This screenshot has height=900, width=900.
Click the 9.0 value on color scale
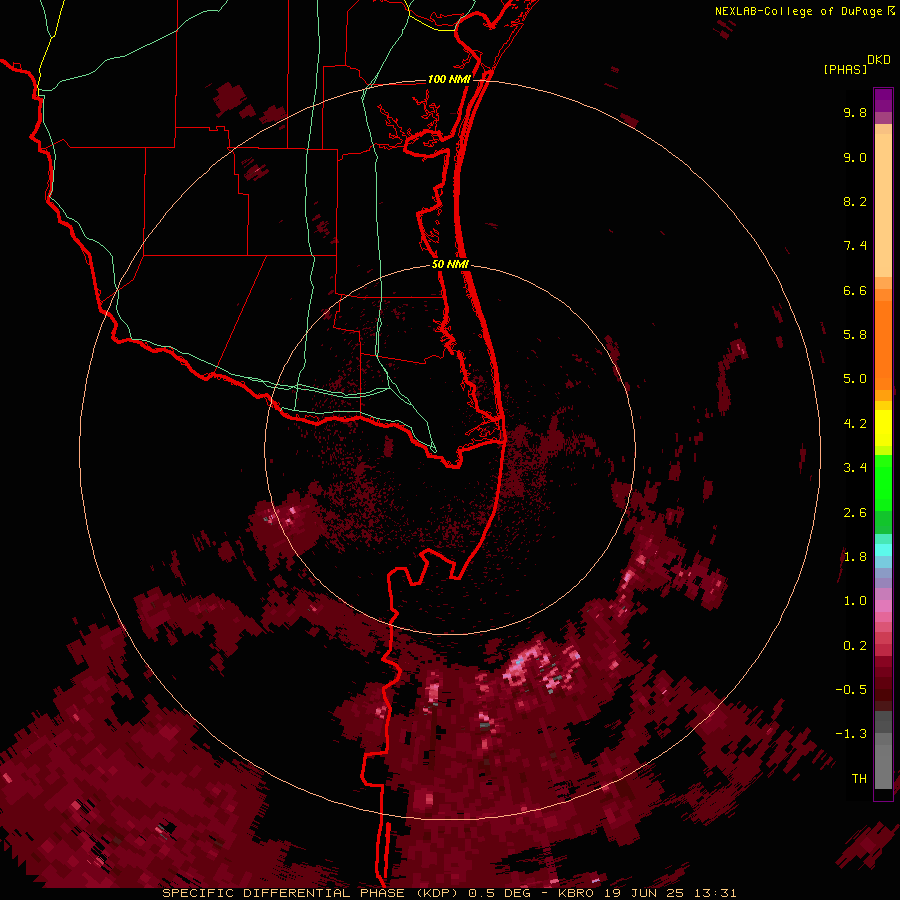855,157
